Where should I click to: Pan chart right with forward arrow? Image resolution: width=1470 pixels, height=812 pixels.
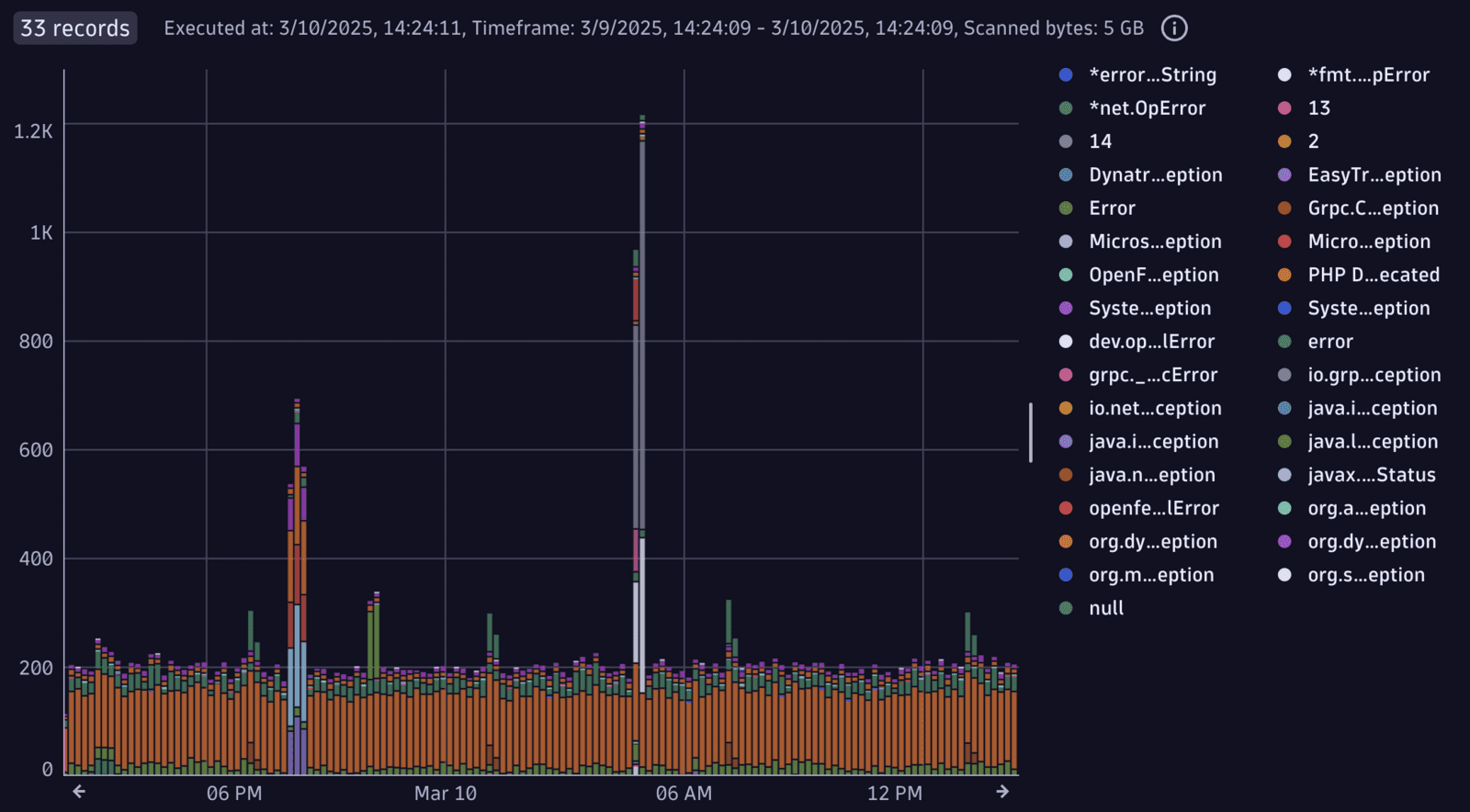pos(1002,791)
